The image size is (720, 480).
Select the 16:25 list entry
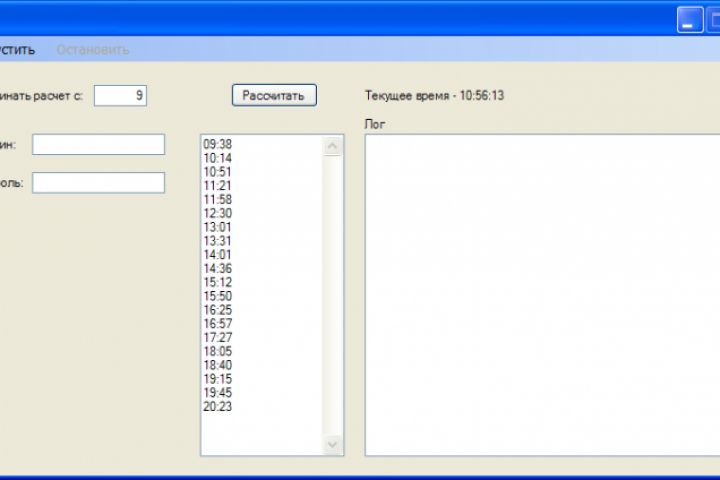tap(218, 310)
